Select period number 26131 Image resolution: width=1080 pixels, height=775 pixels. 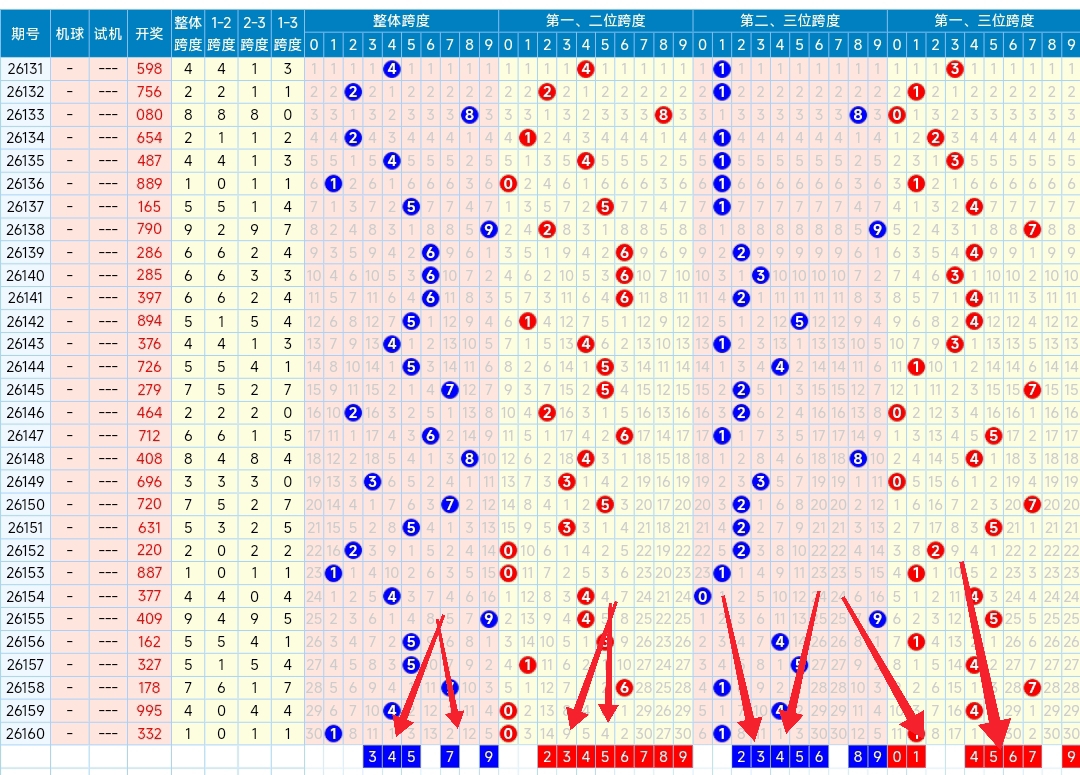(25, 69)
